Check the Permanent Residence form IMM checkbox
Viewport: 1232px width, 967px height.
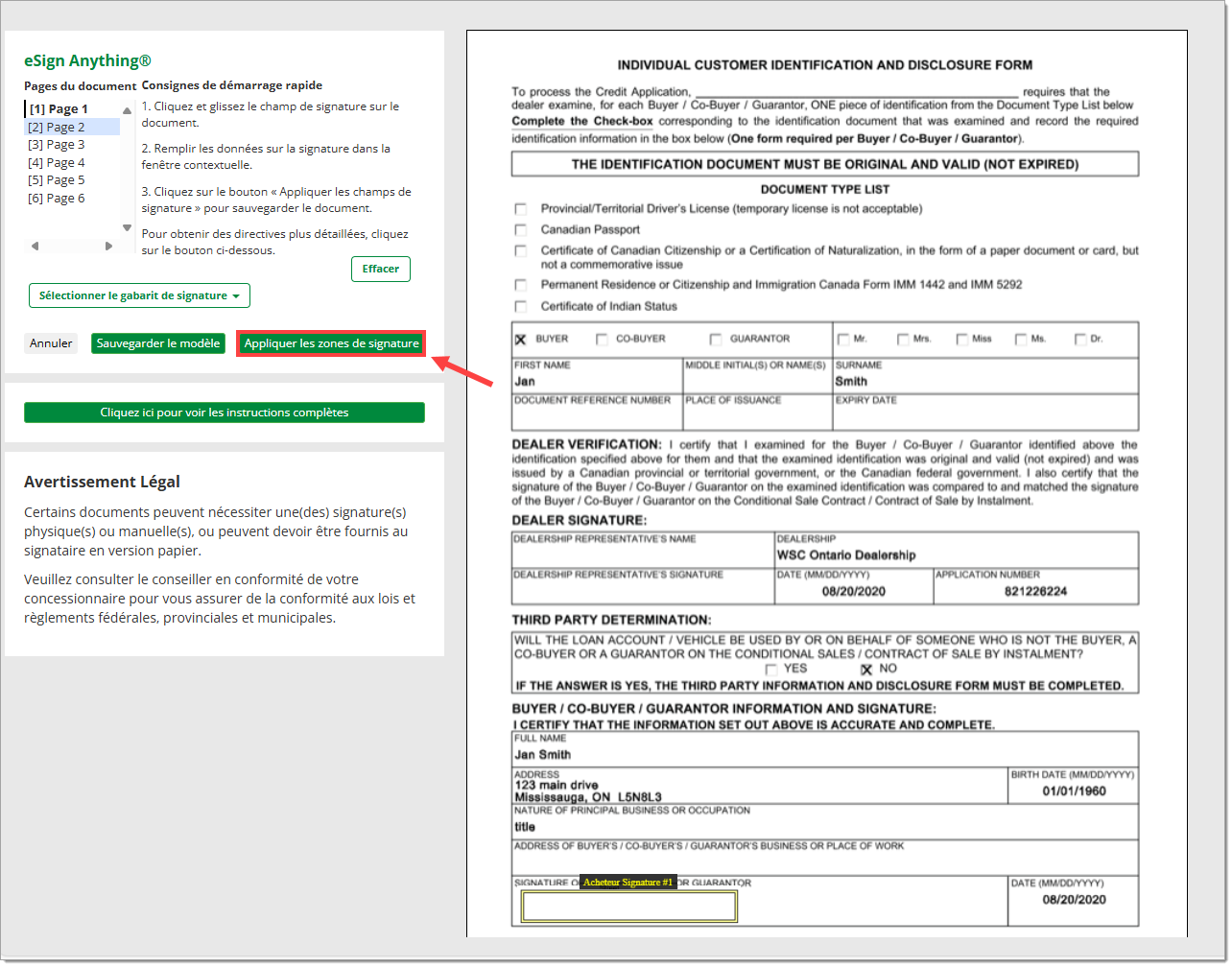(521, 285)
